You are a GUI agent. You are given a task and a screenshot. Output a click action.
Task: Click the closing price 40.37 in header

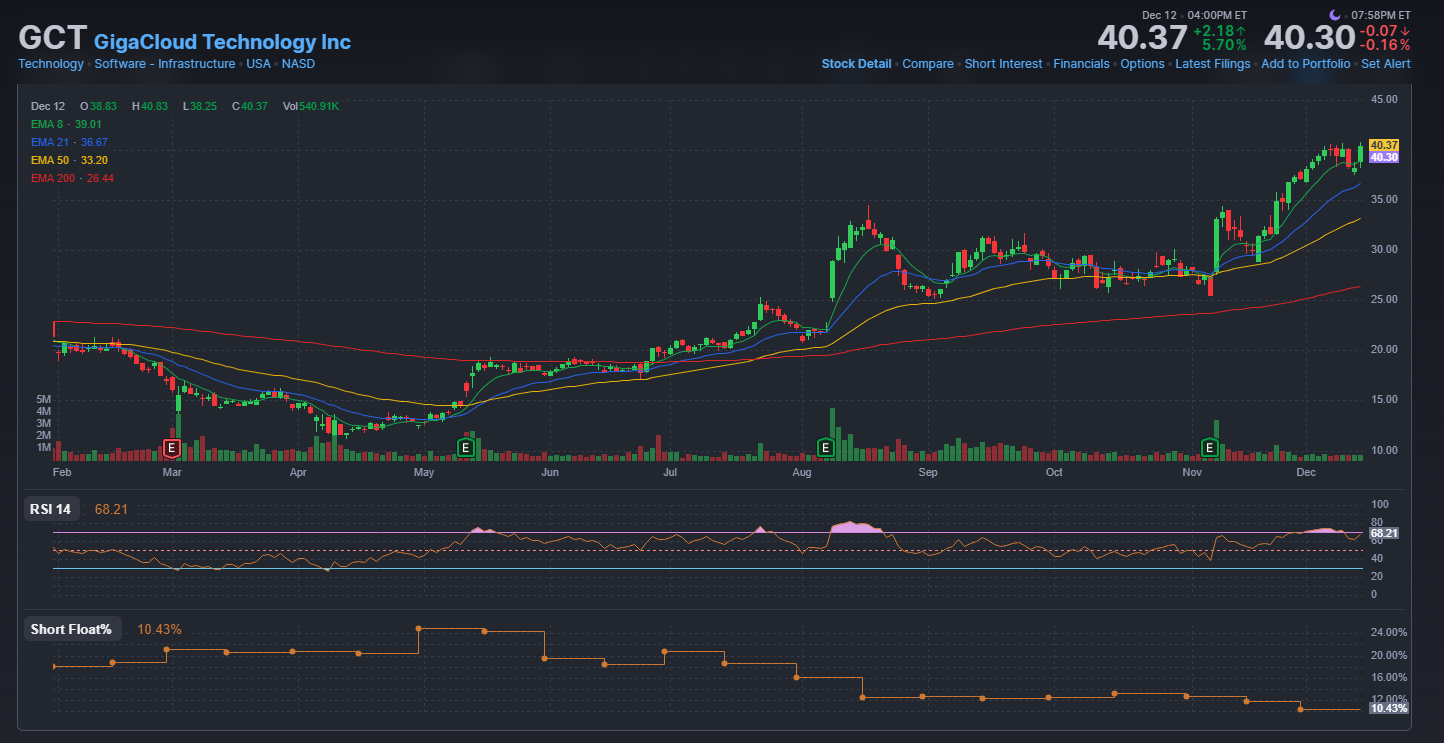coord(1142,38)
